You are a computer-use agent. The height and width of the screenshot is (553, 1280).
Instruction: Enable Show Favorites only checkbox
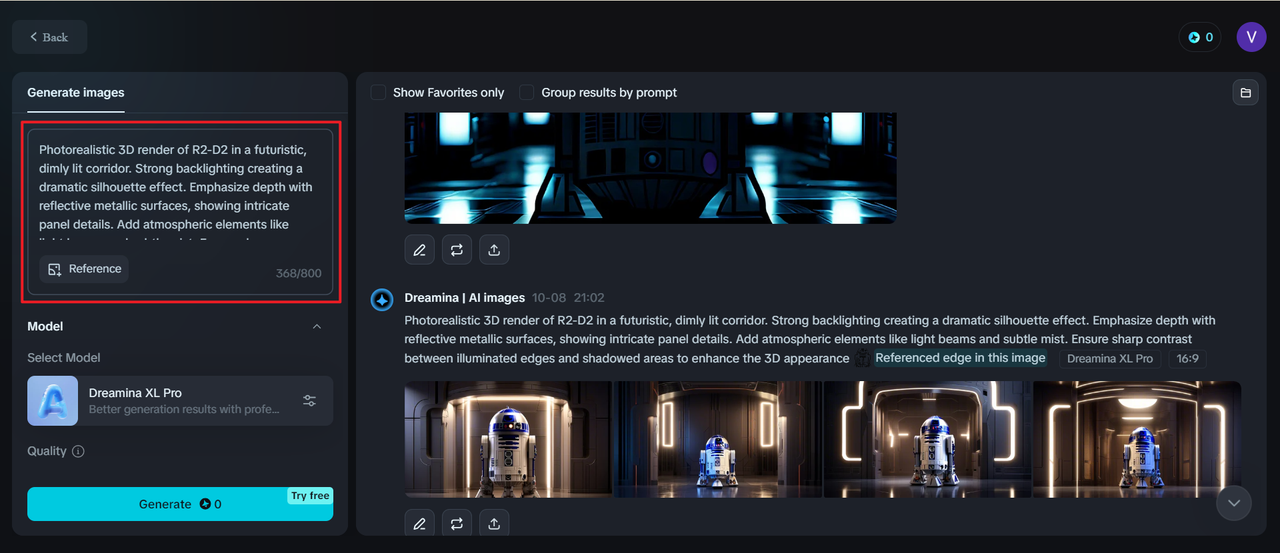(378, 92)
